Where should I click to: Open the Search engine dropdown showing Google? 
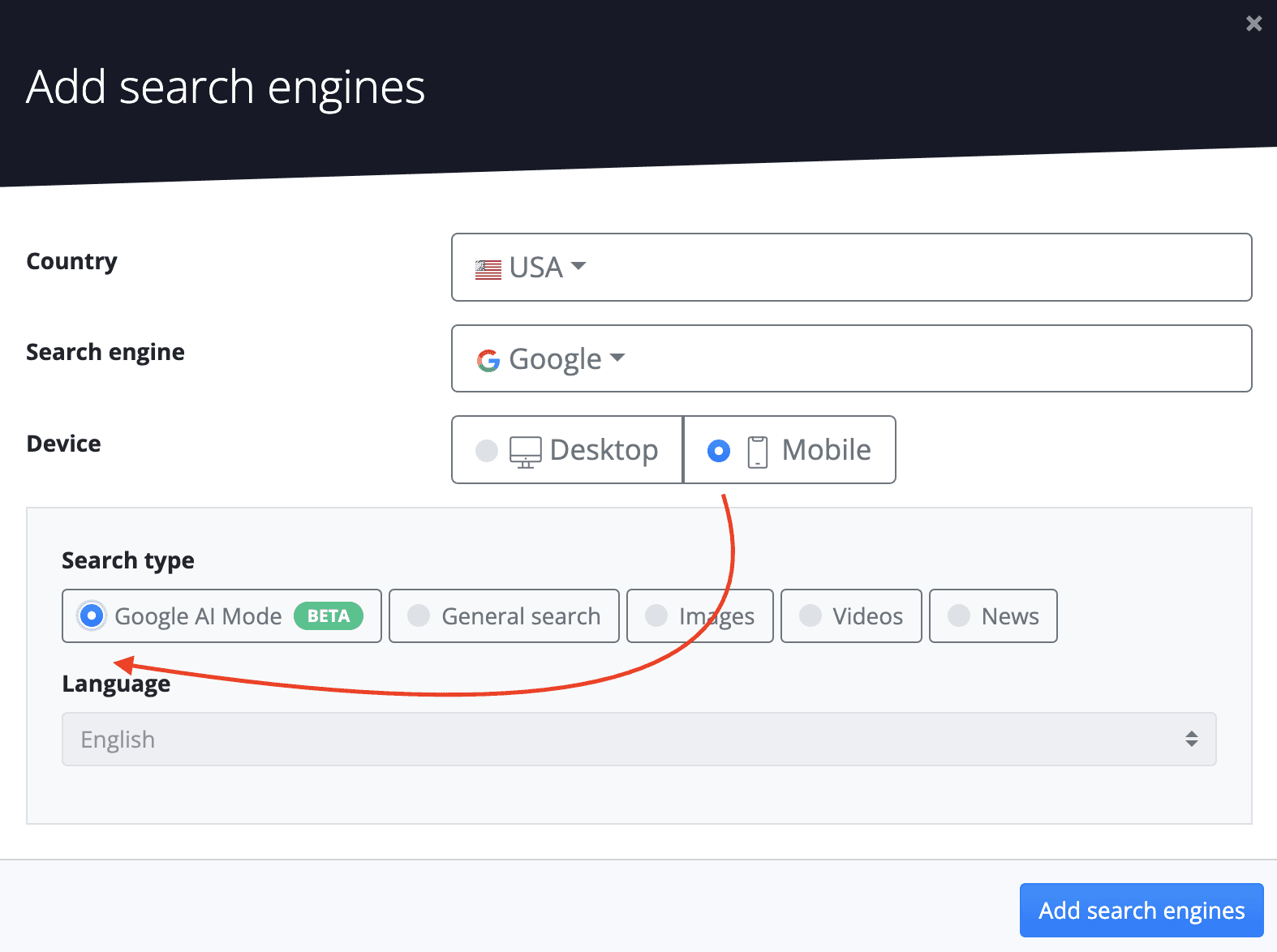click(851, 358)
